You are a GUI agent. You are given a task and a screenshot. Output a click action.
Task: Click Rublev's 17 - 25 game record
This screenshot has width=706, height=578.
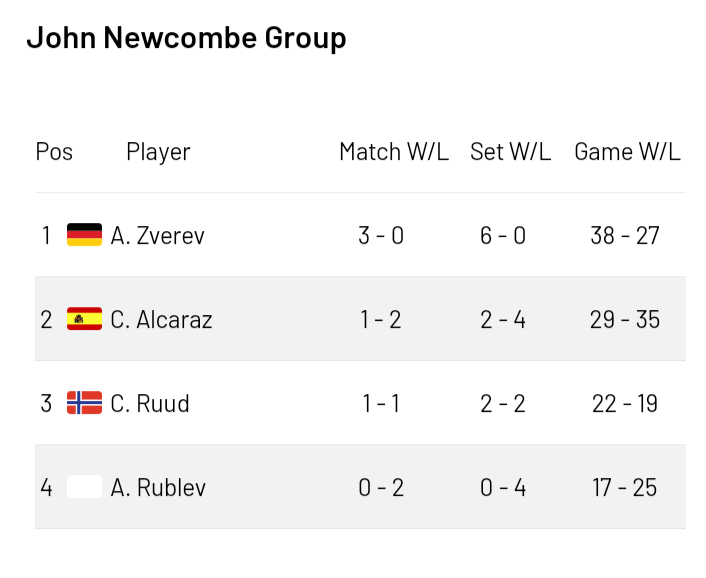click(x=625, y=488)
